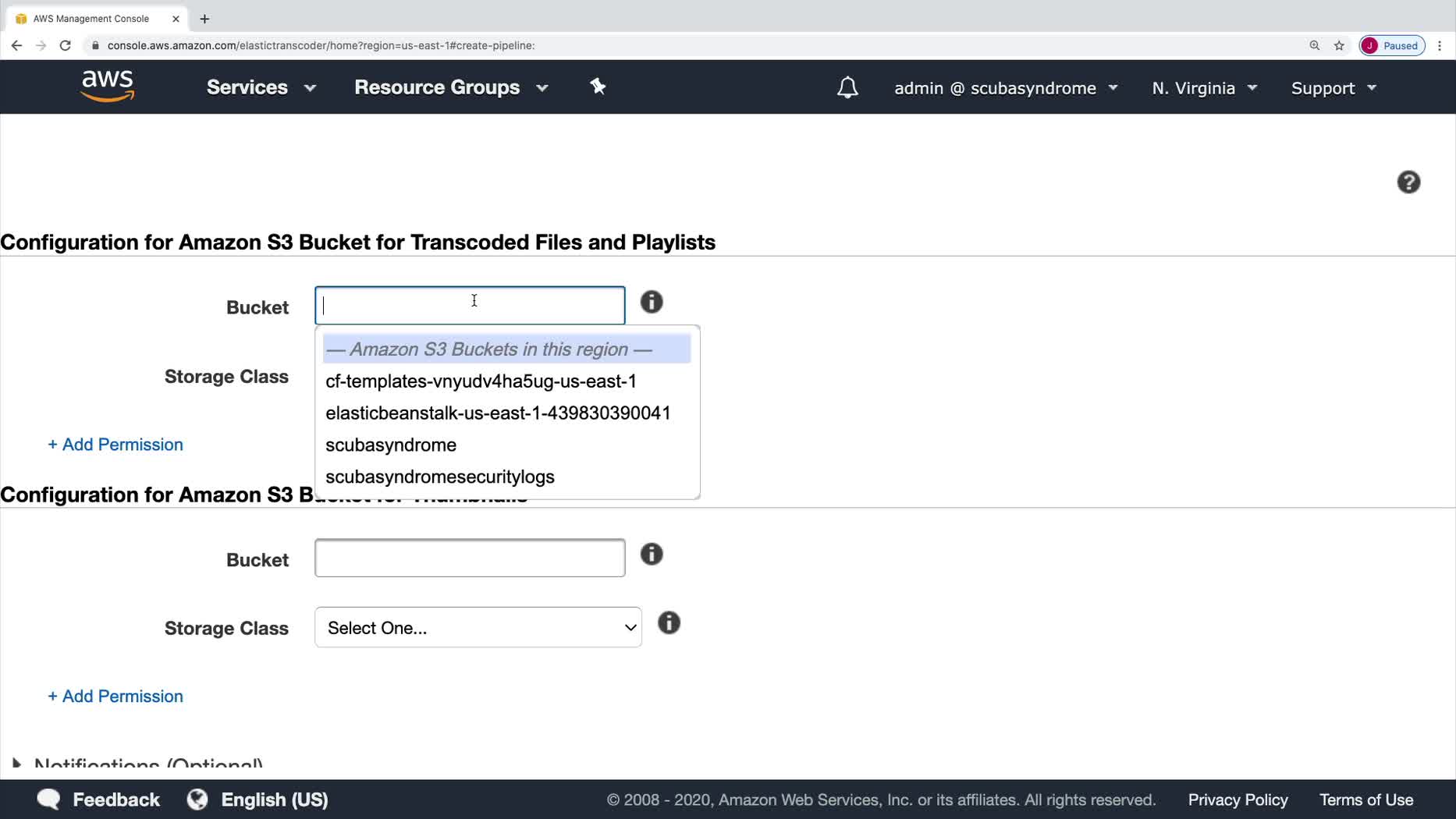Click the AWS logo home icon
The height and width of the screenshot is (819, 1456).
pyautogui.click(x=108, y=86)
